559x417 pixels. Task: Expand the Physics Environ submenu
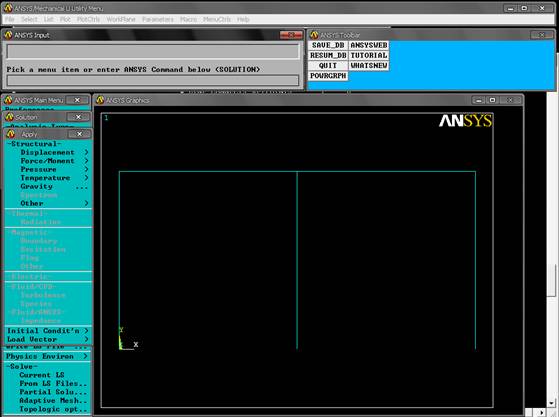47,356
